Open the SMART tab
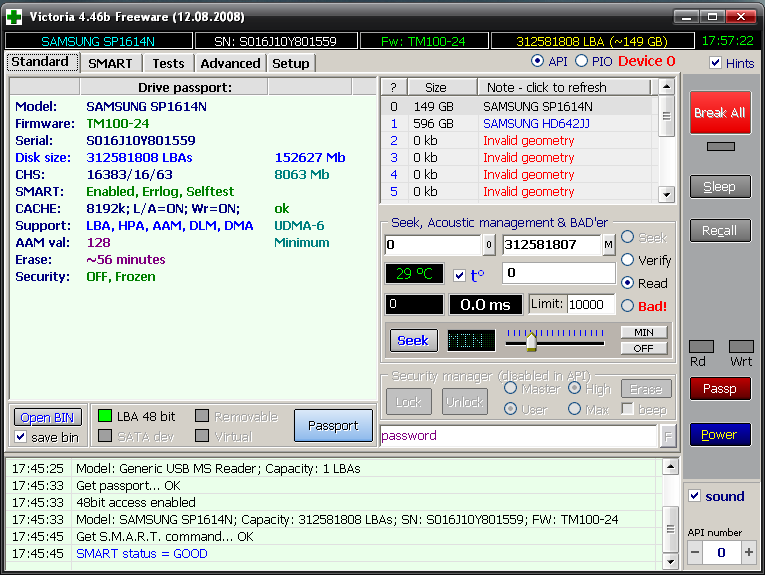Image resolution: width=765 pixels, height=575 pixels. [110, 63]
